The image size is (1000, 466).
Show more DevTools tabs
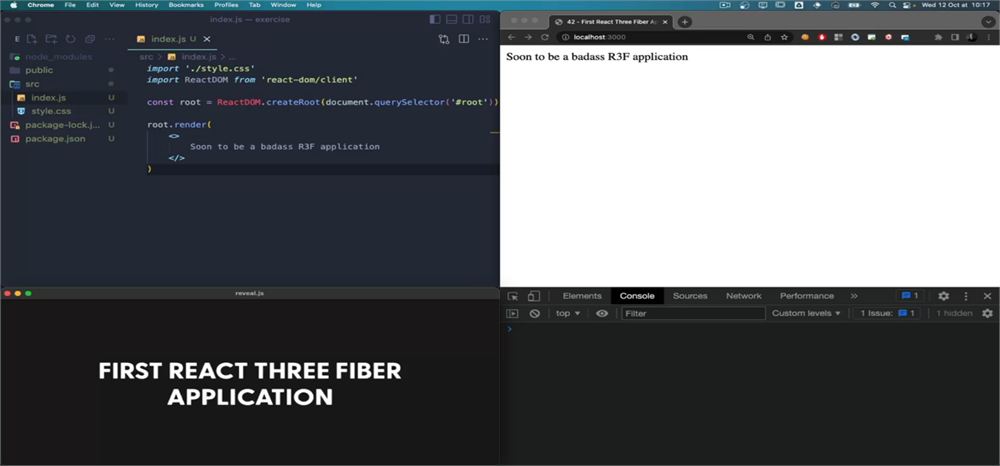click(854, 296)
